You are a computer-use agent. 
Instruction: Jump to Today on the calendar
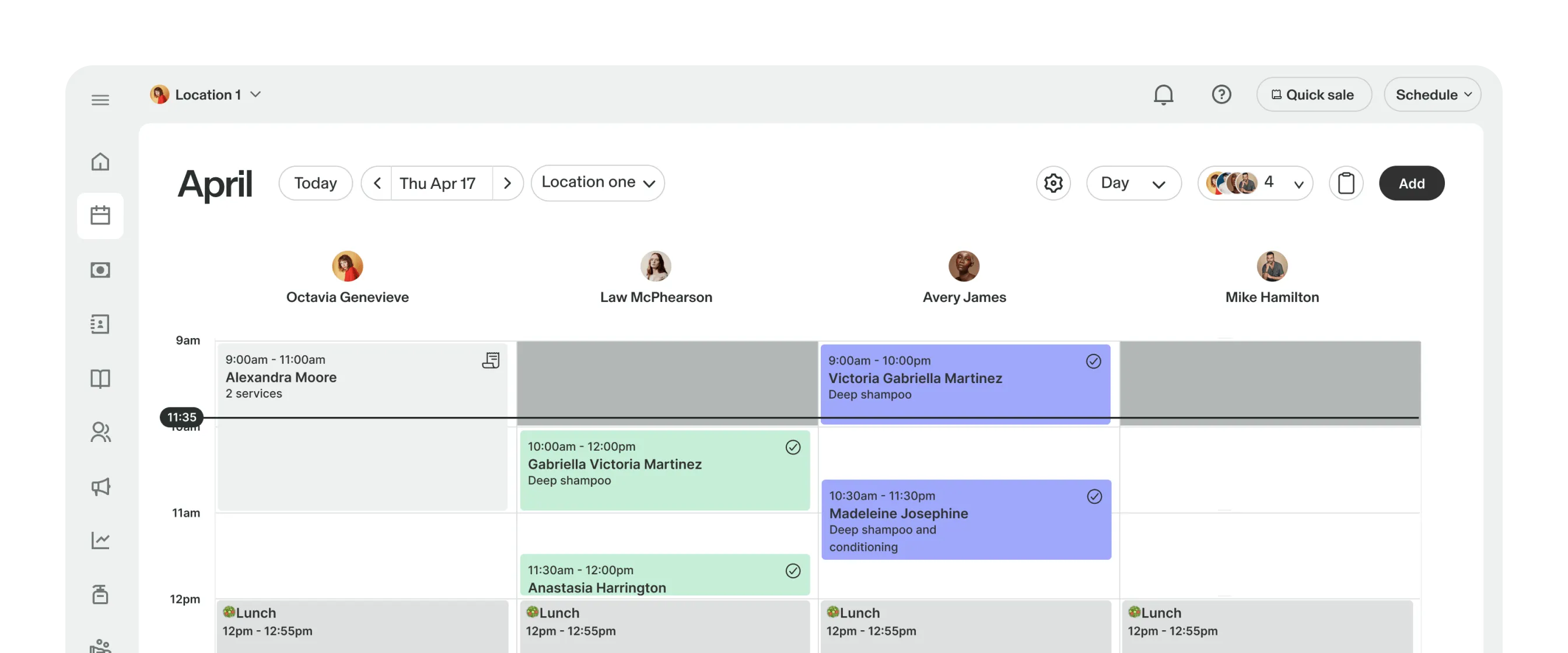click(314, 182)
